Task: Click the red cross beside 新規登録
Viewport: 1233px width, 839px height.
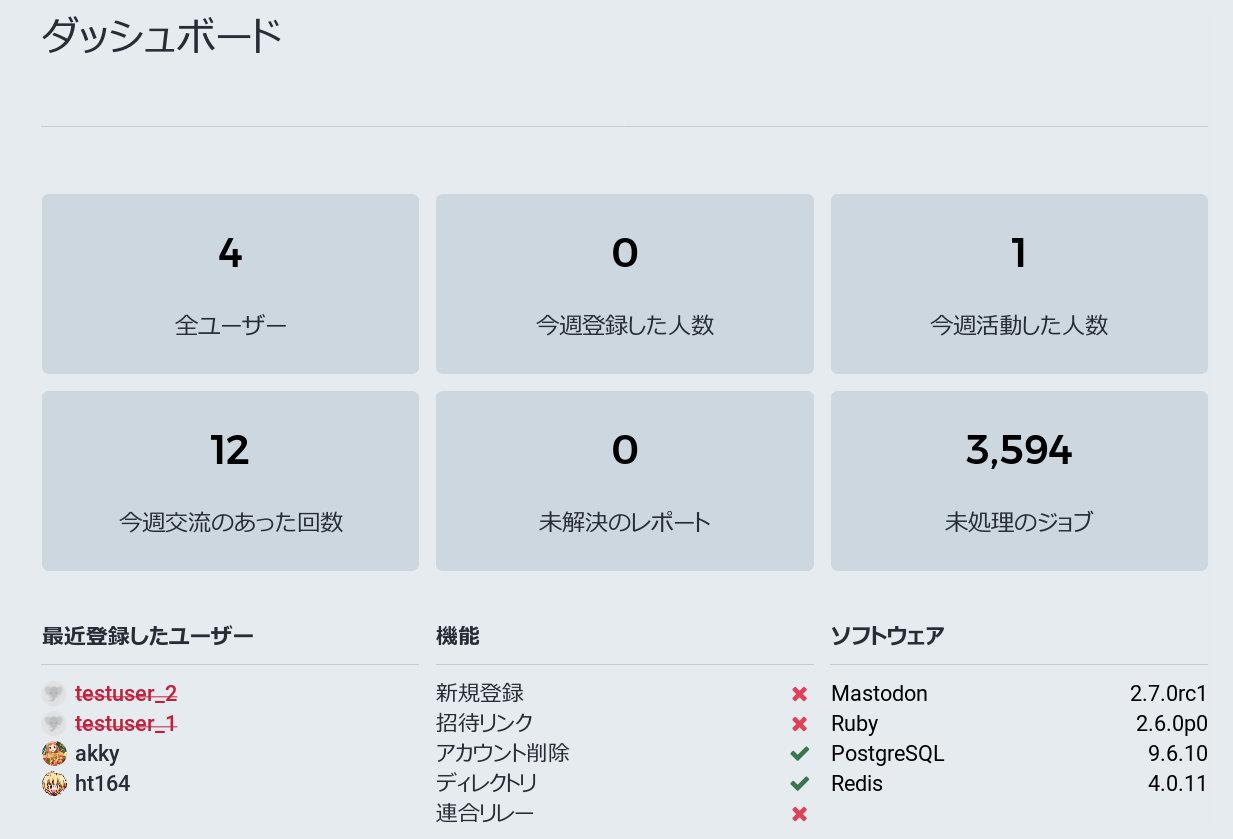Action: (x=799, y=694)
